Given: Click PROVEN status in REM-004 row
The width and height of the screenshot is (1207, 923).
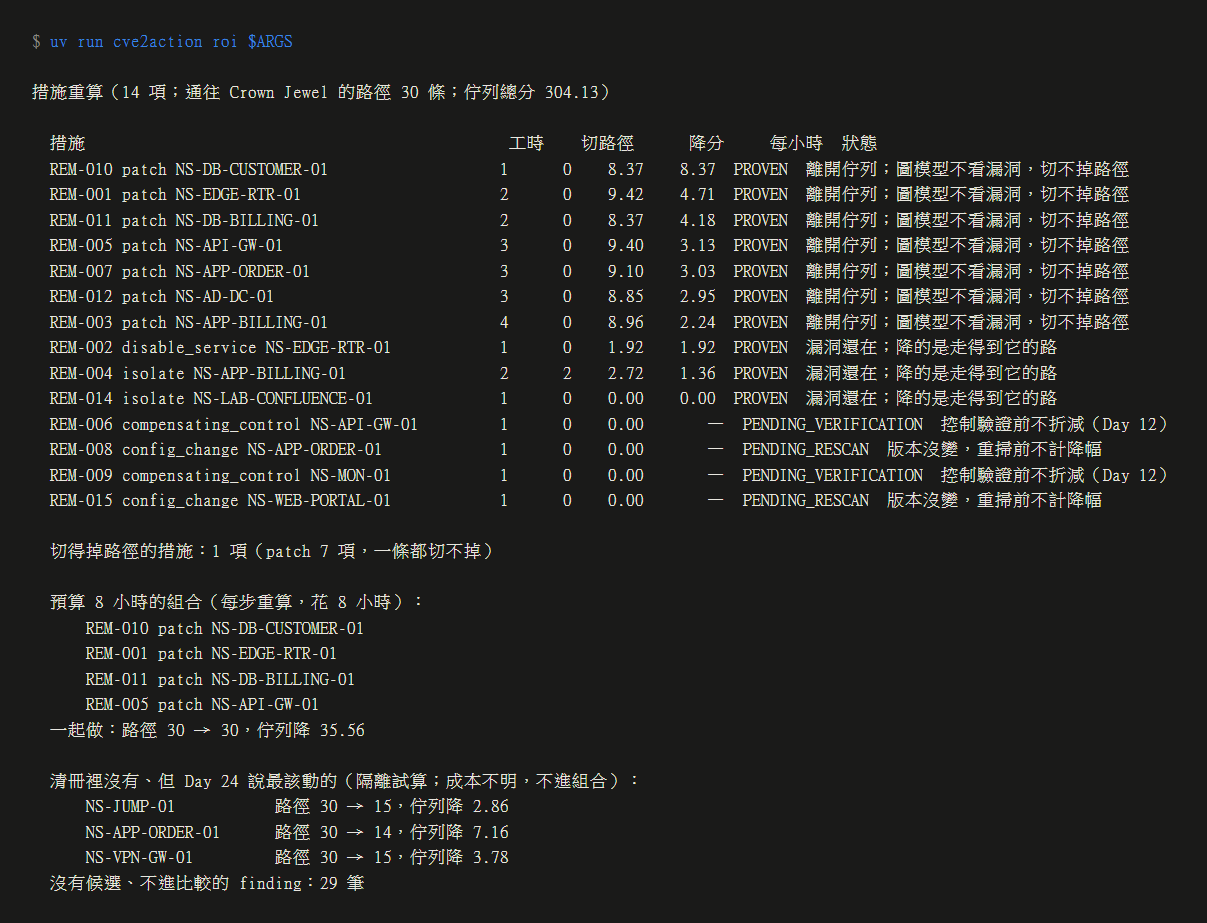Looking at the screenshot, I should (x=760, y=374).
